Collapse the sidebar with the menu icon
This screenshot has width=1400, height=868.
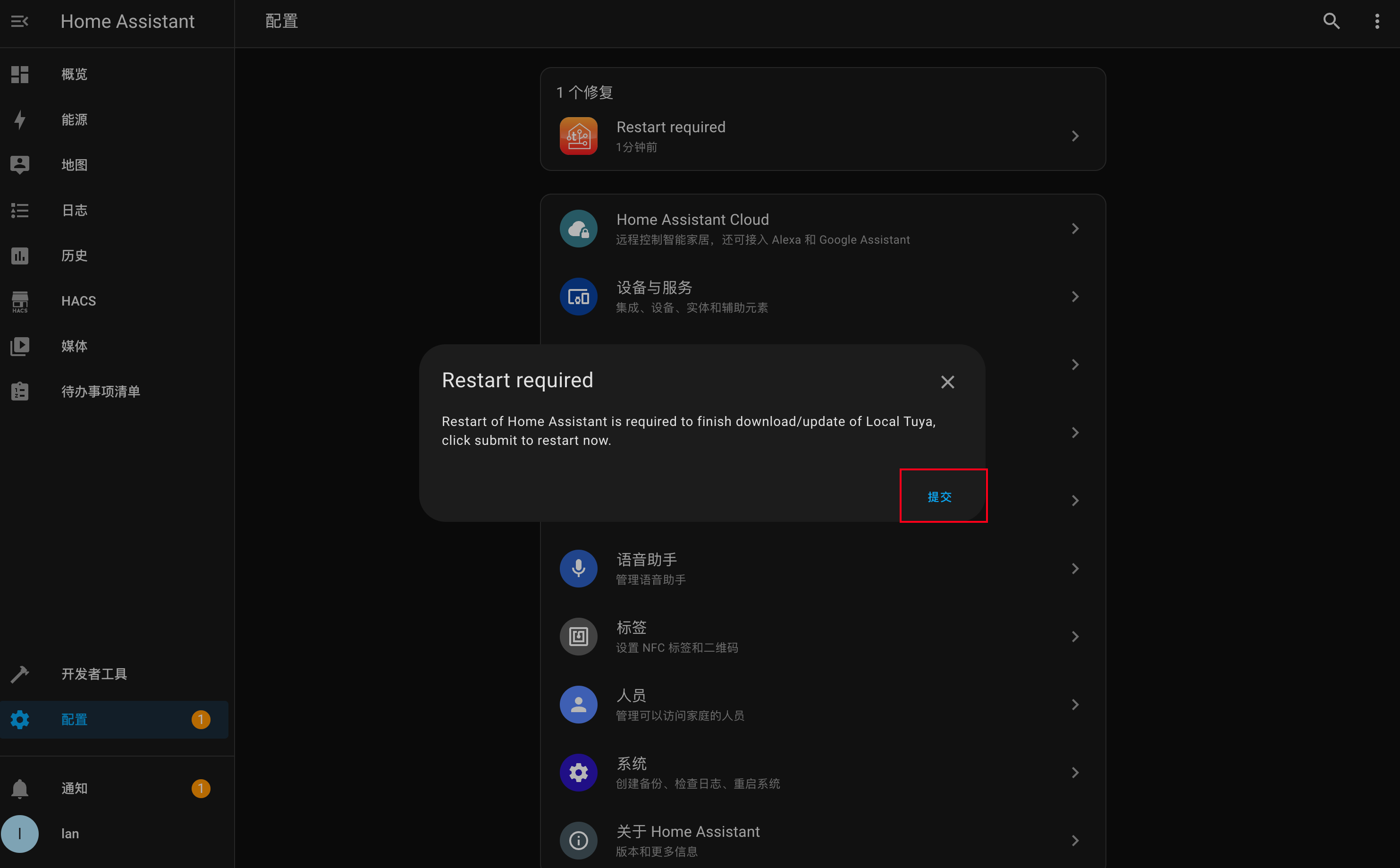click(19, 22)
